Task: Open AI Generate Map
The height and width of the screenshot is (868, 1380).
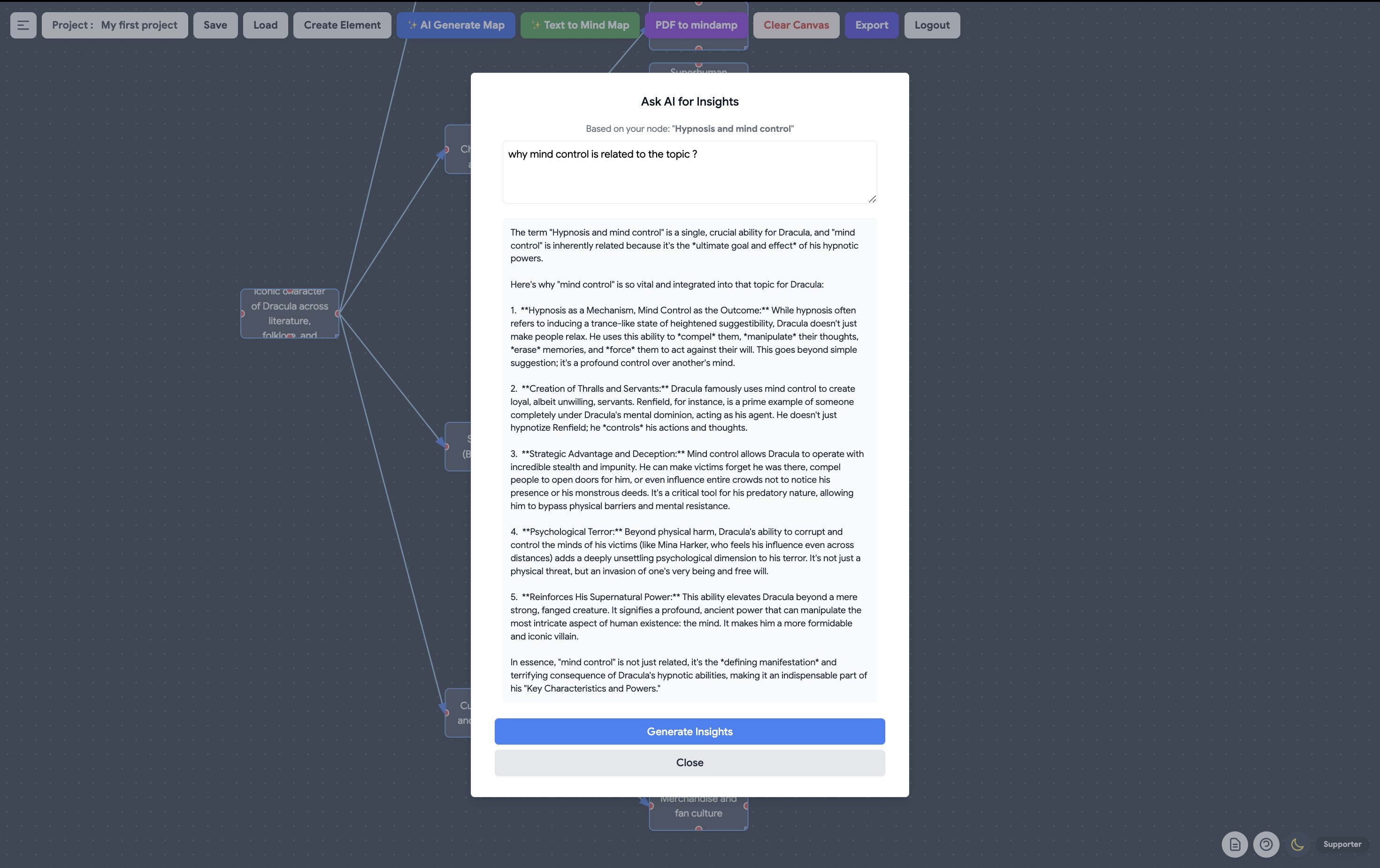Action: [x=456, y=25]
